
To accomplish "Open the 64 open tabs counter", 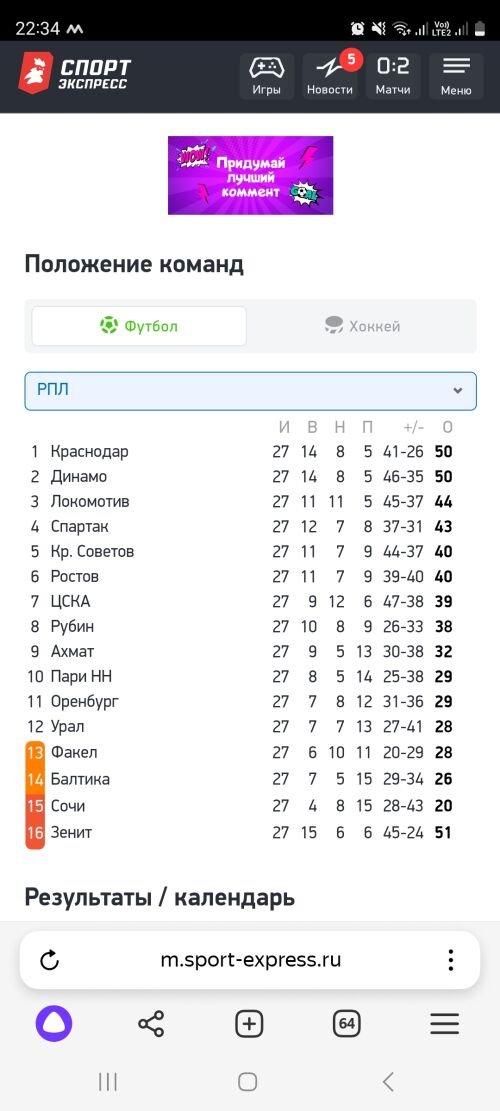I will click(x=346, y=1024).
